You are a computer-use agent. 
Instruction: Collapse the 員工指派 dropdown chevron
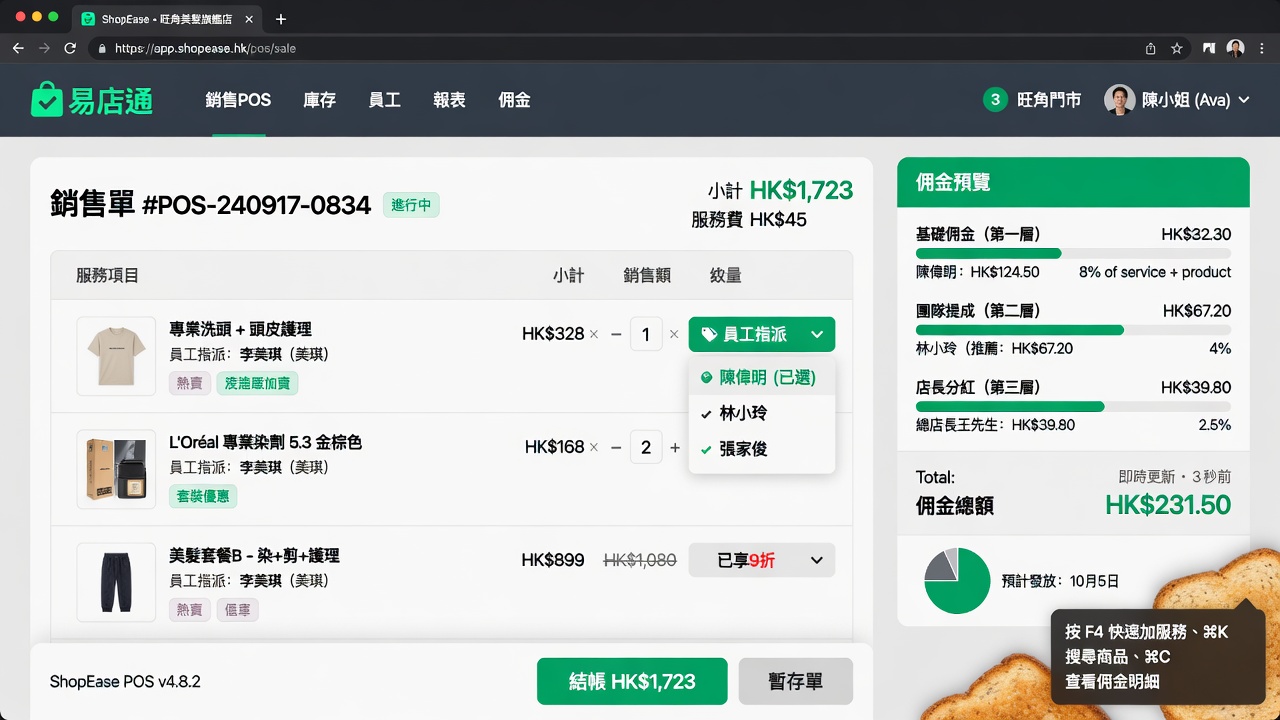817,334
